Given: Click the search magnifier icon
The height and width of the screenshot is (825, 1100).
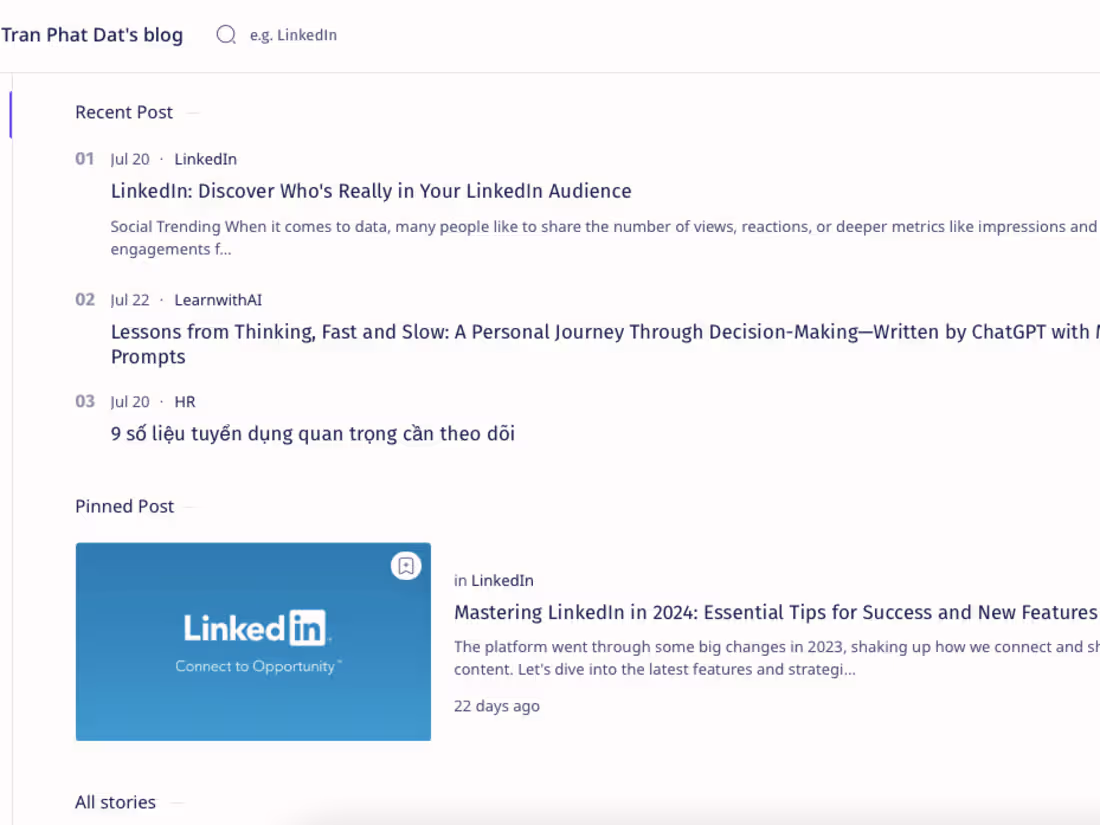Looking at the screenshot, I should click(226, 34).
